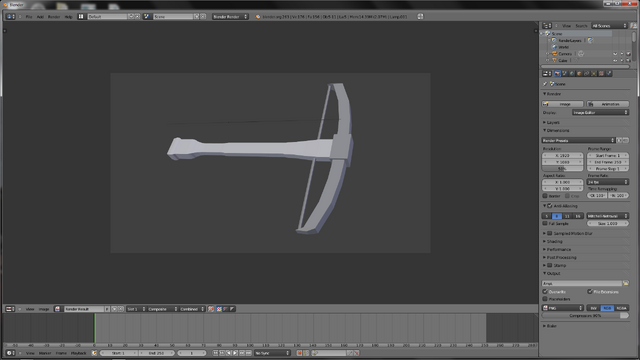
Task: Toggle Camera visibility eye in outliner
Action: pyautogui.click(x=615, y=53)
